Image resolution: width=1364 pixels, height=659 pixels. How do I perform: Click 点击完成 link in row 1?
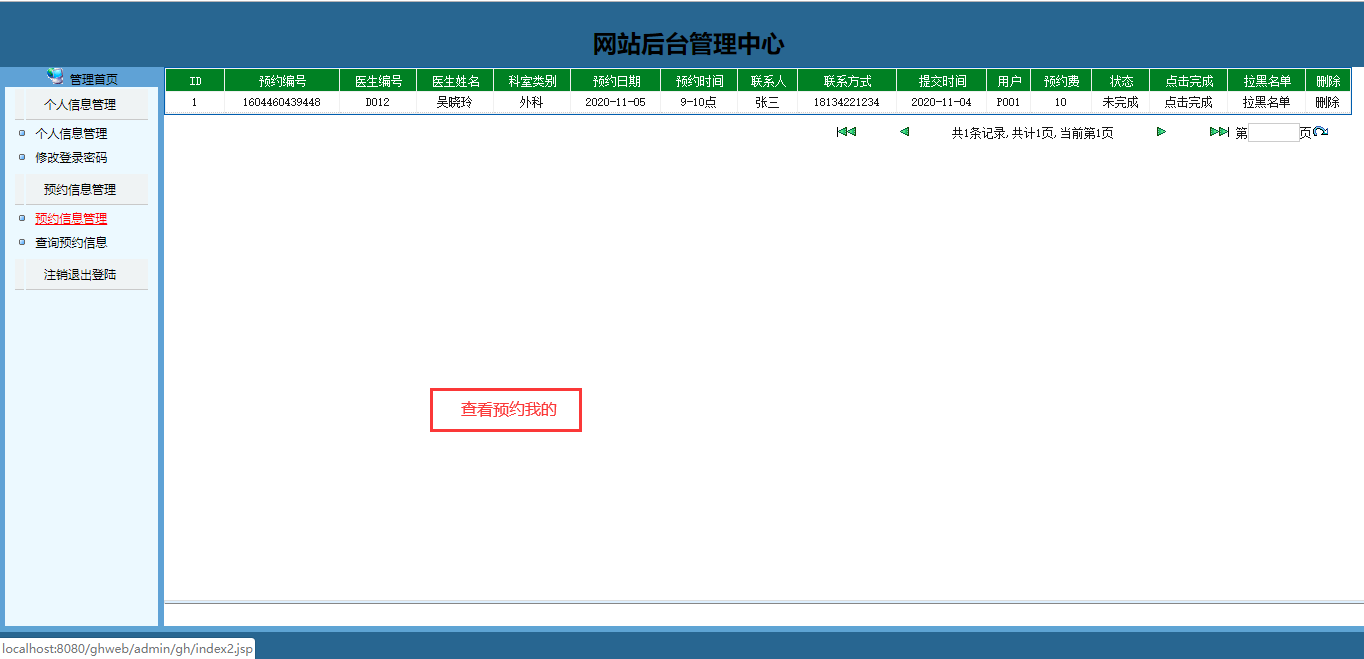pos(1188,102)
